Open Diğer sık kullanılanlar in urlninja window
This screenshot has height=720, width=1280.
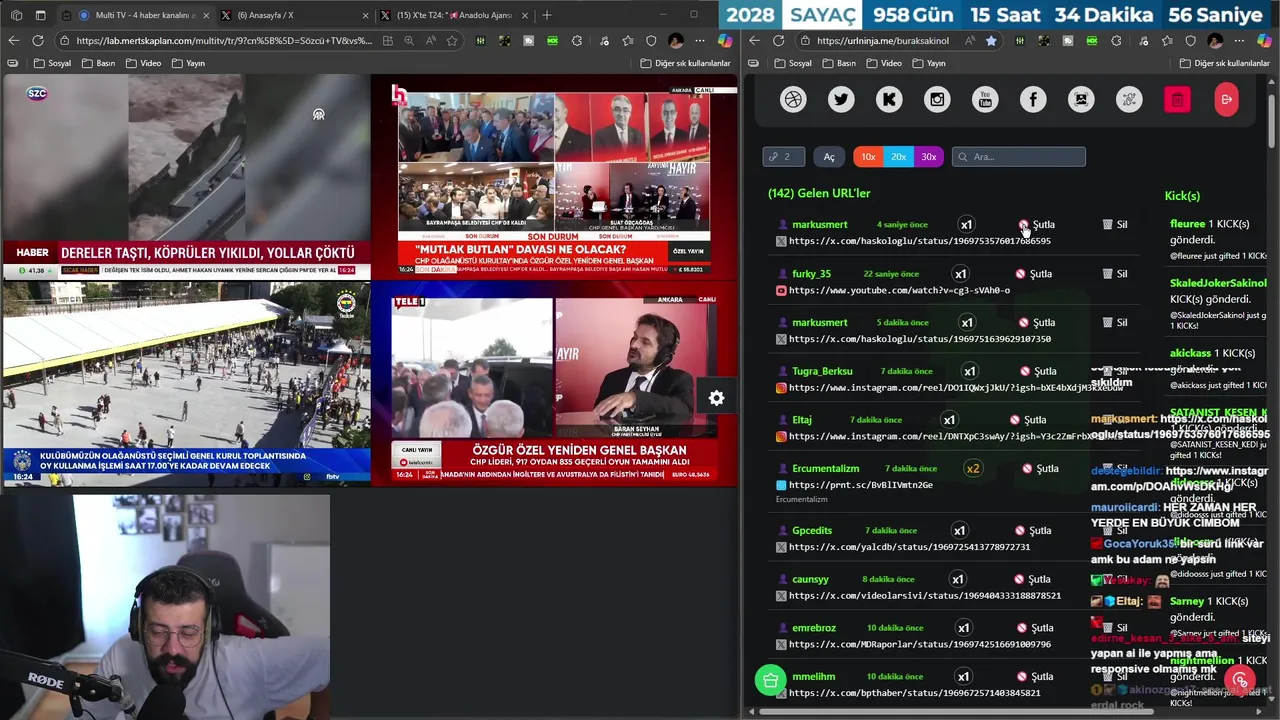[x=1224, y=63]
